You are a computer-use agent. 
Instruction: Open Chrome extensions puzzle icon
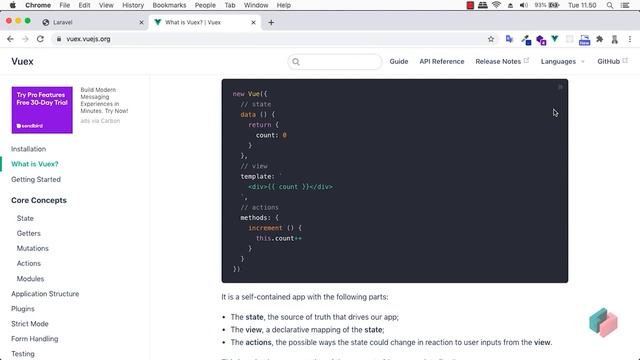tap(600, 39)
